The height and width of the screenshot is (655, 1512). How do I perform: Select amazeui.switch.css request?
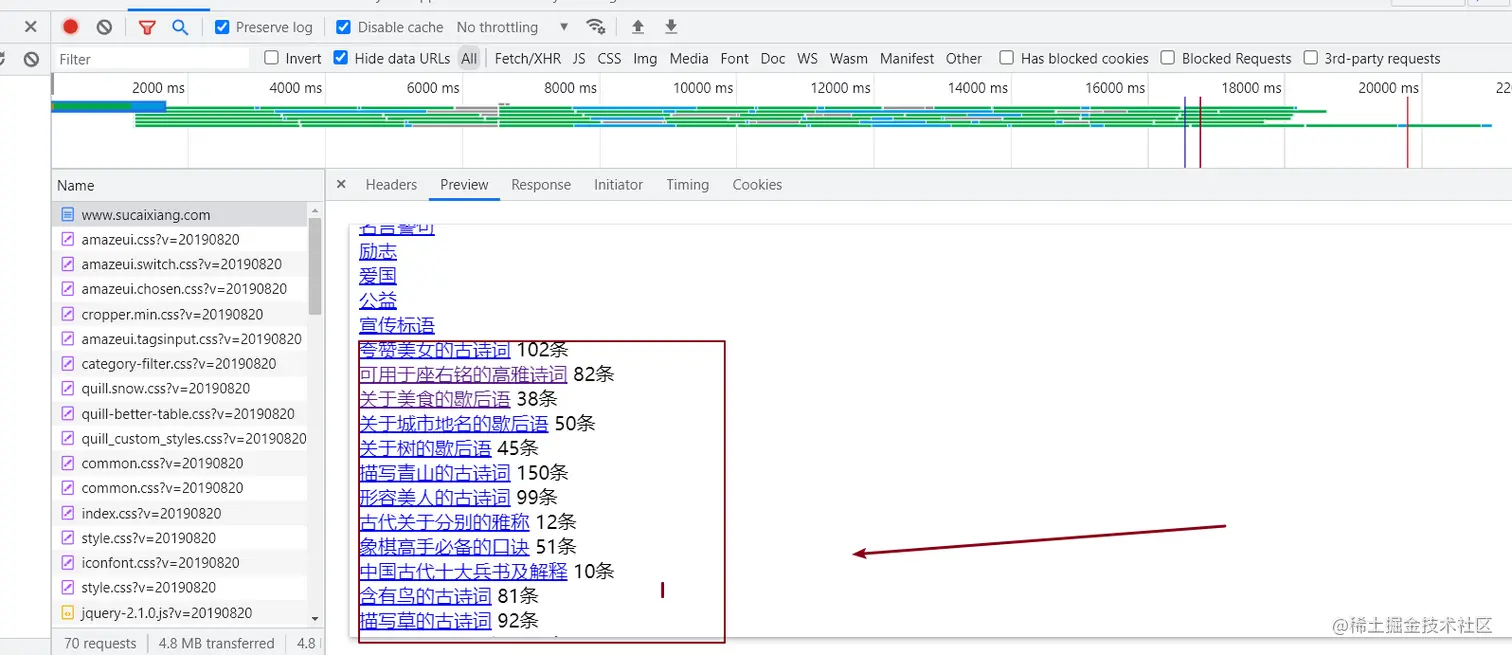(180, 264)
